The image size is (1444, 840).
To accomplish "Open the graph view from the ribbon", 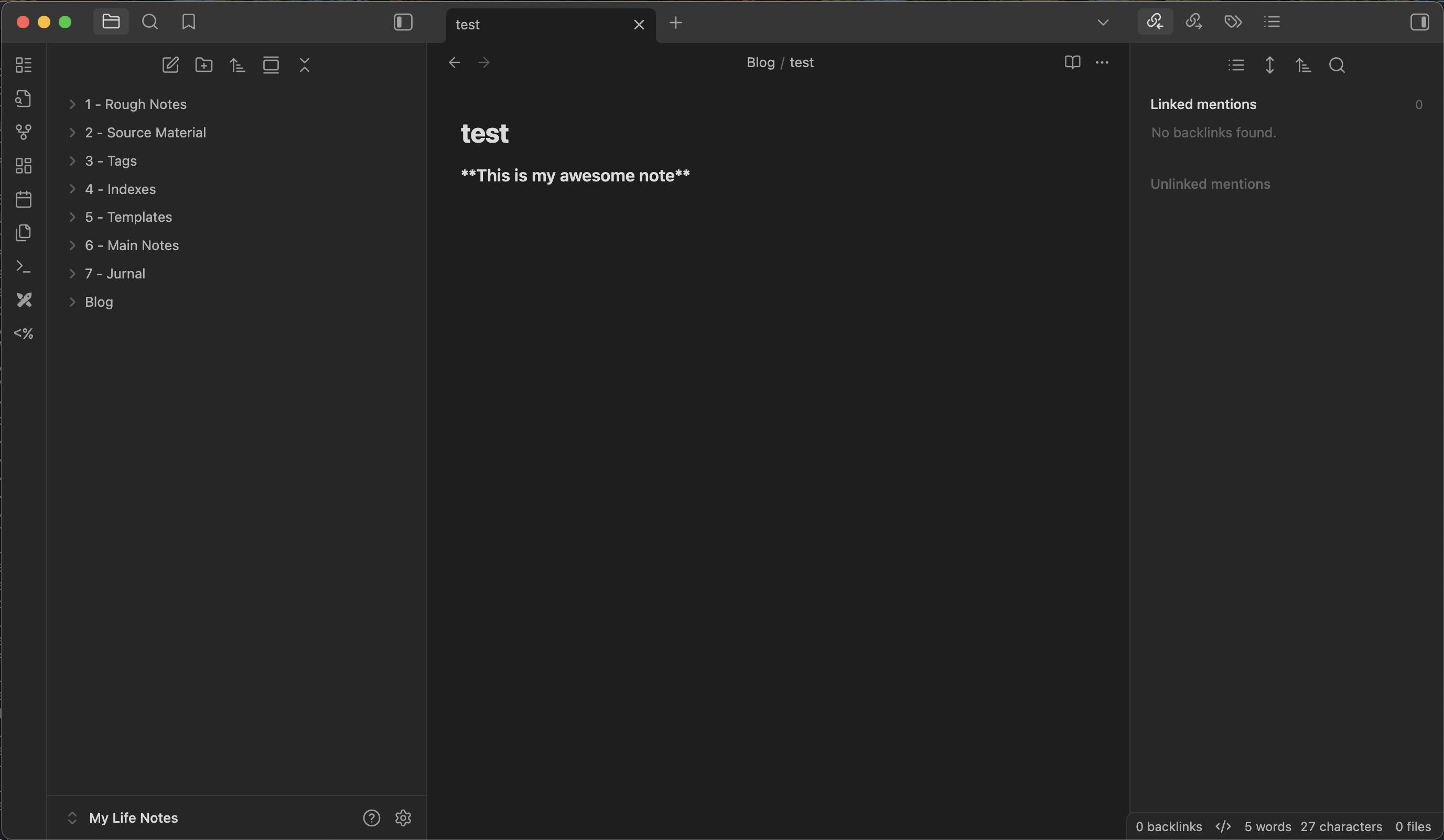I will tap(24, 132).
